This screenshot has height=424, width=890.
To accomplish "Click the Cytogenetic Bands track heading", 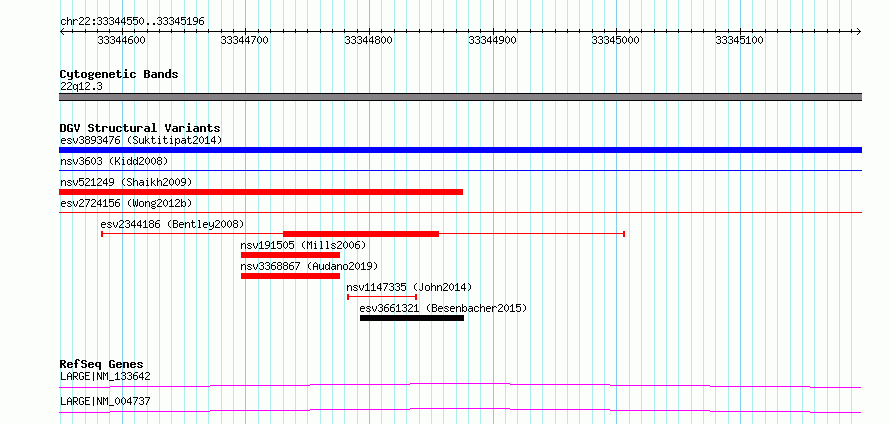I will [x=119, y=74].
